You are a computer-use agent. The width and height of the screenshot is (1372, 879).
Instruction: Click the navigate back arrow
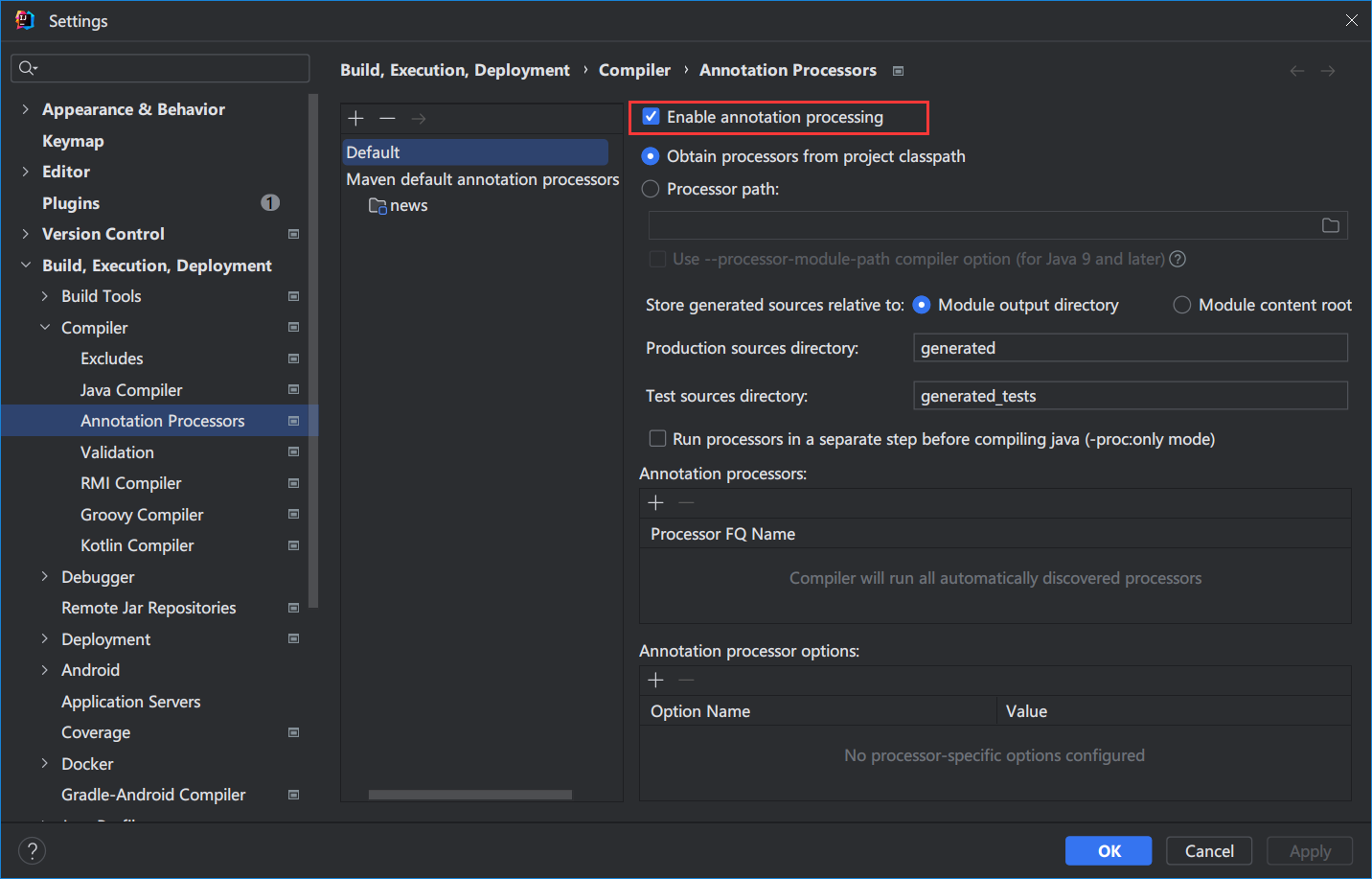point(1296,71)
